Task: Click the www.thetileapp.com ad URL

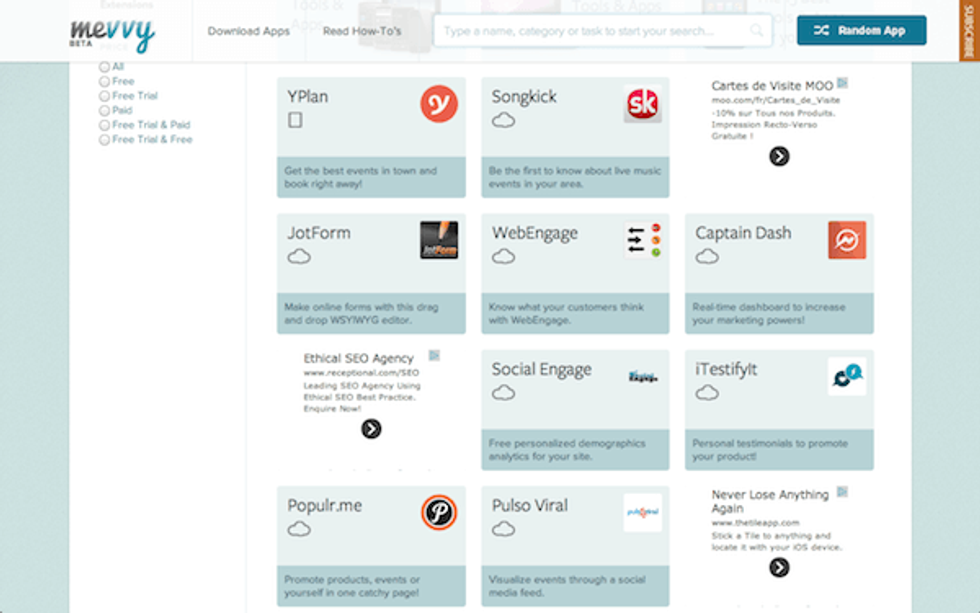Action: pyautogui.click(x=755, y=522)
